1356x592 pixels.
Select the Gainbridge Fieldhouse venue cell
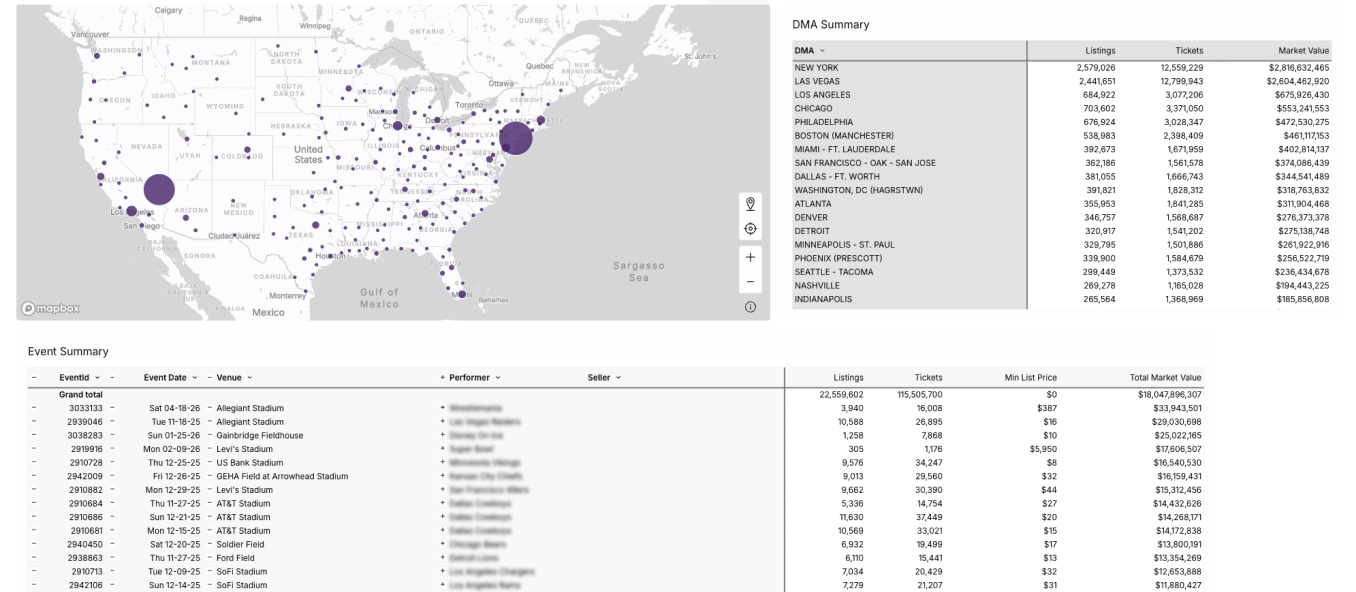click(260, 435)
